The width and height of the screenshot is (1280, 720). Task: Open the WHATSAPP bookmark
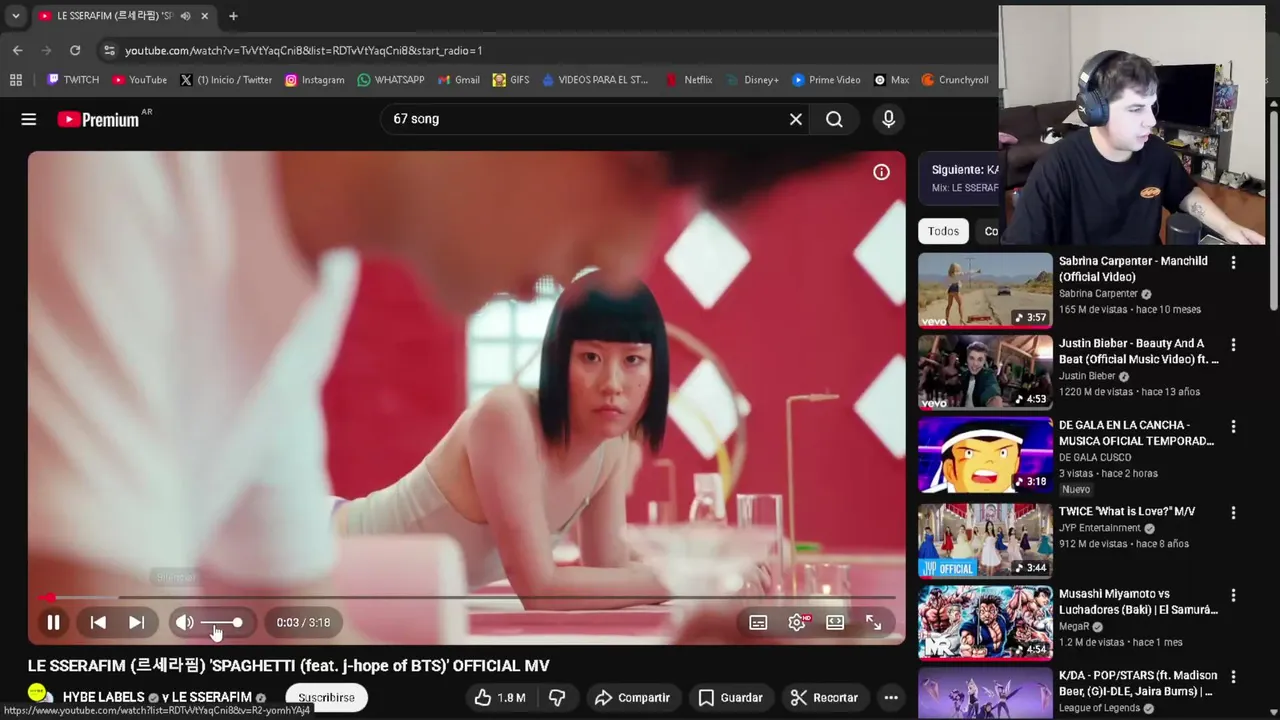(391, 80)
